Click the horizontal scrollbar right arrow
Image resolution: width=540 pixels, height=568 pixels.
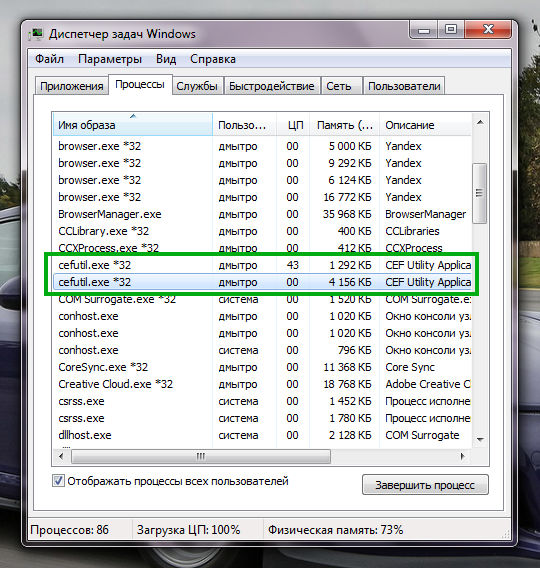pos(462,456)
